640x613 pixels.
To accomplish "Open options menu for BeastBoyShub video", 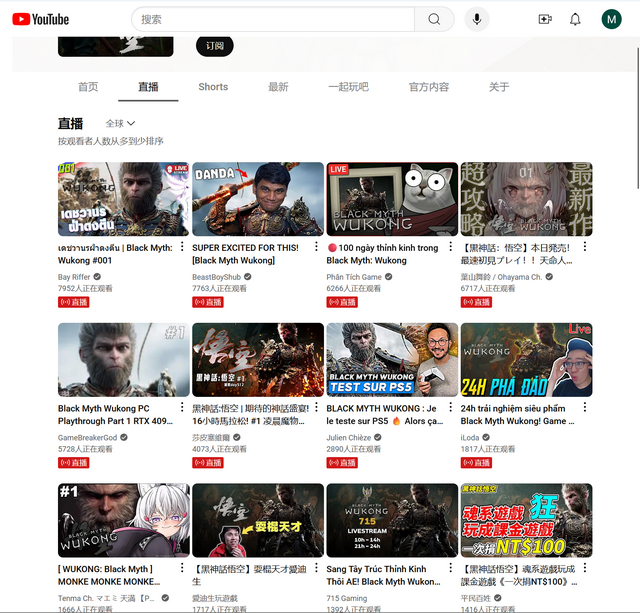I will (x=316, y=247).
